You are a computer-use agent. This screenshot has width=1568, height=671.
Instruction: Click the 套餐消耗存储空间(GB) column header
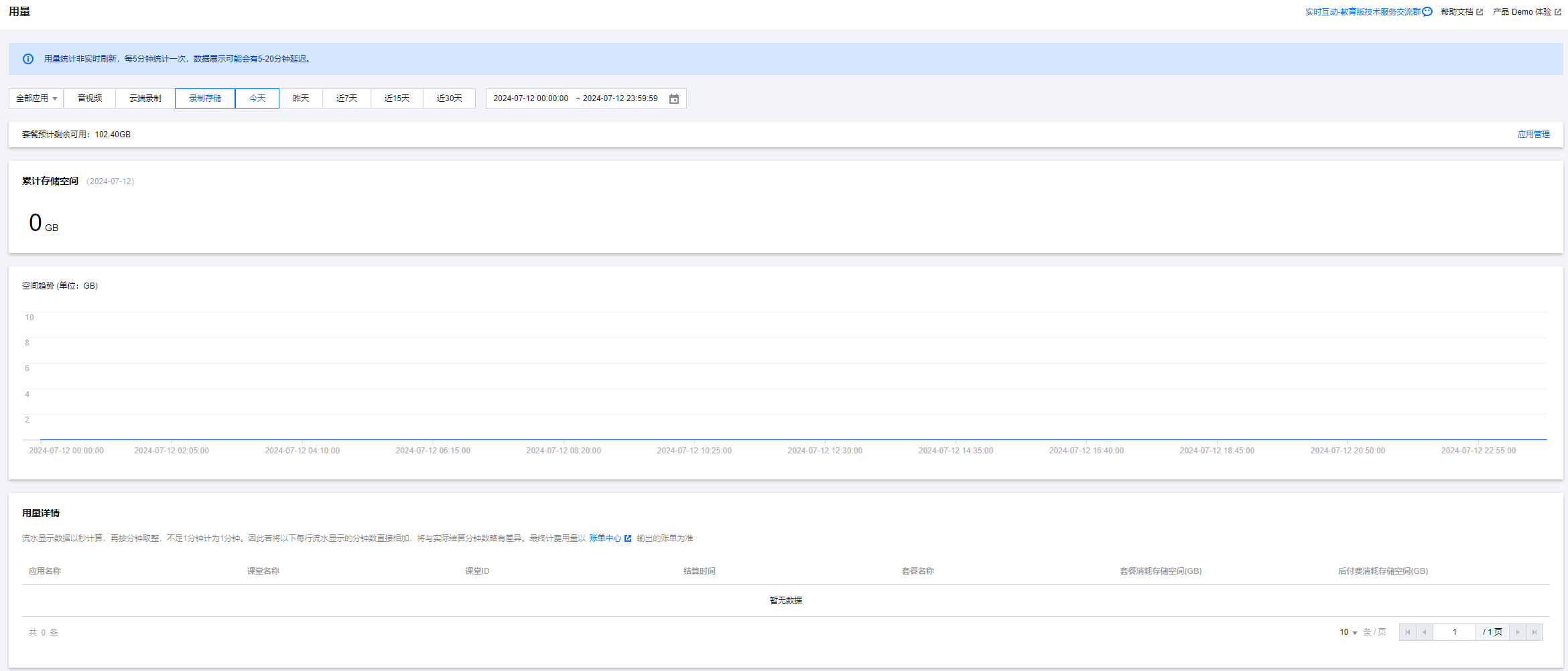click(1161, 571)
